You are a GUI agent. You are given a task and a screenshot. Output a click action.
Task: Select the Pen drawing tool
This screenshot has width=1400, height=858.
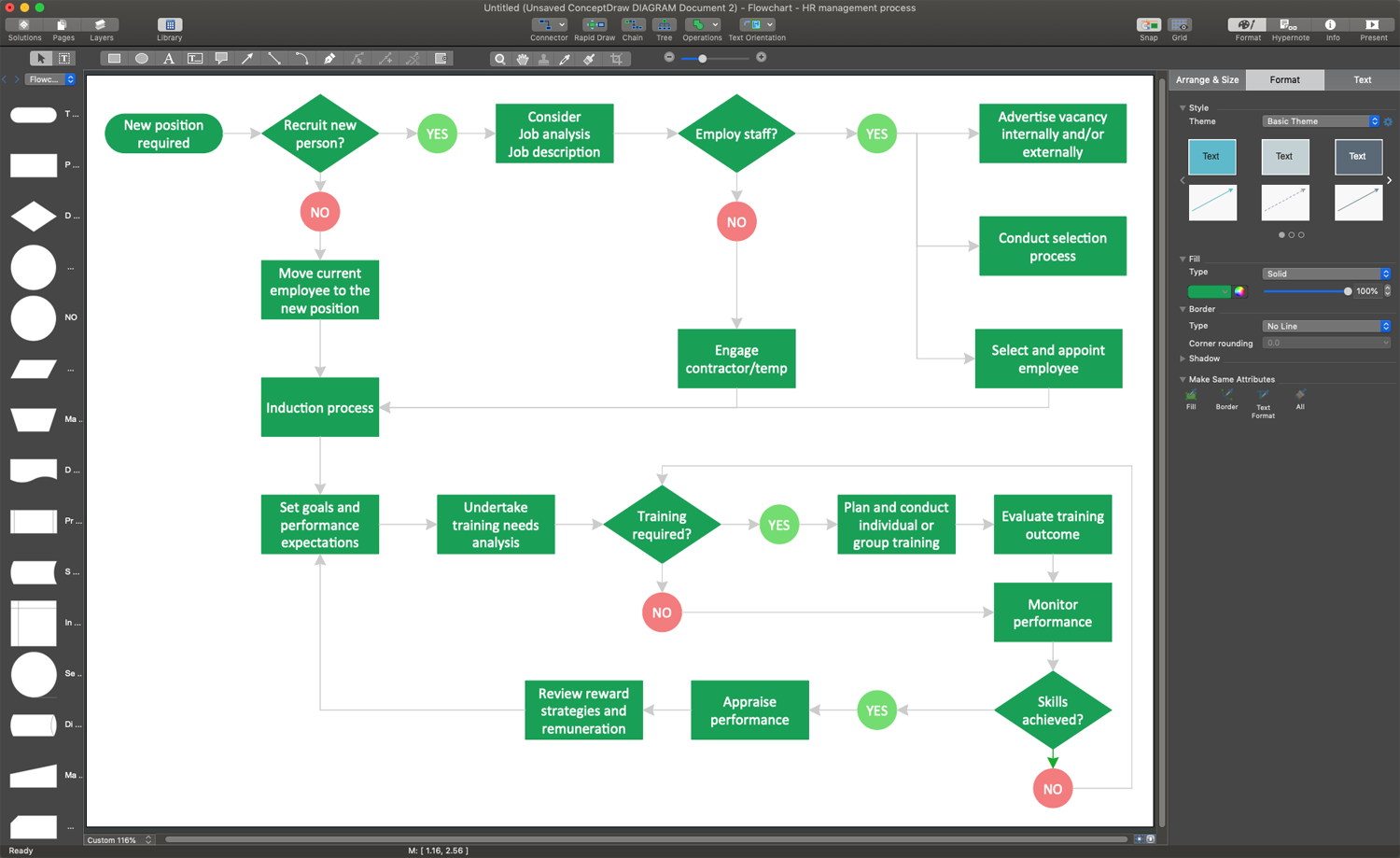pos(329,58)
